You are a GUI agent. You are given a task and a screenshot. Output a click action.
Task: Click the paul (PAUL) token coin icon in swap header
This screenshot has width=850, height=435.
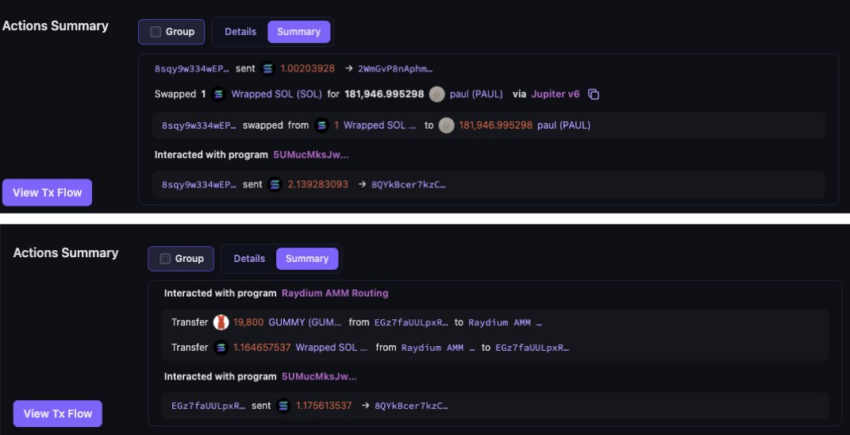pyautogui.click(x=437, y=94)
